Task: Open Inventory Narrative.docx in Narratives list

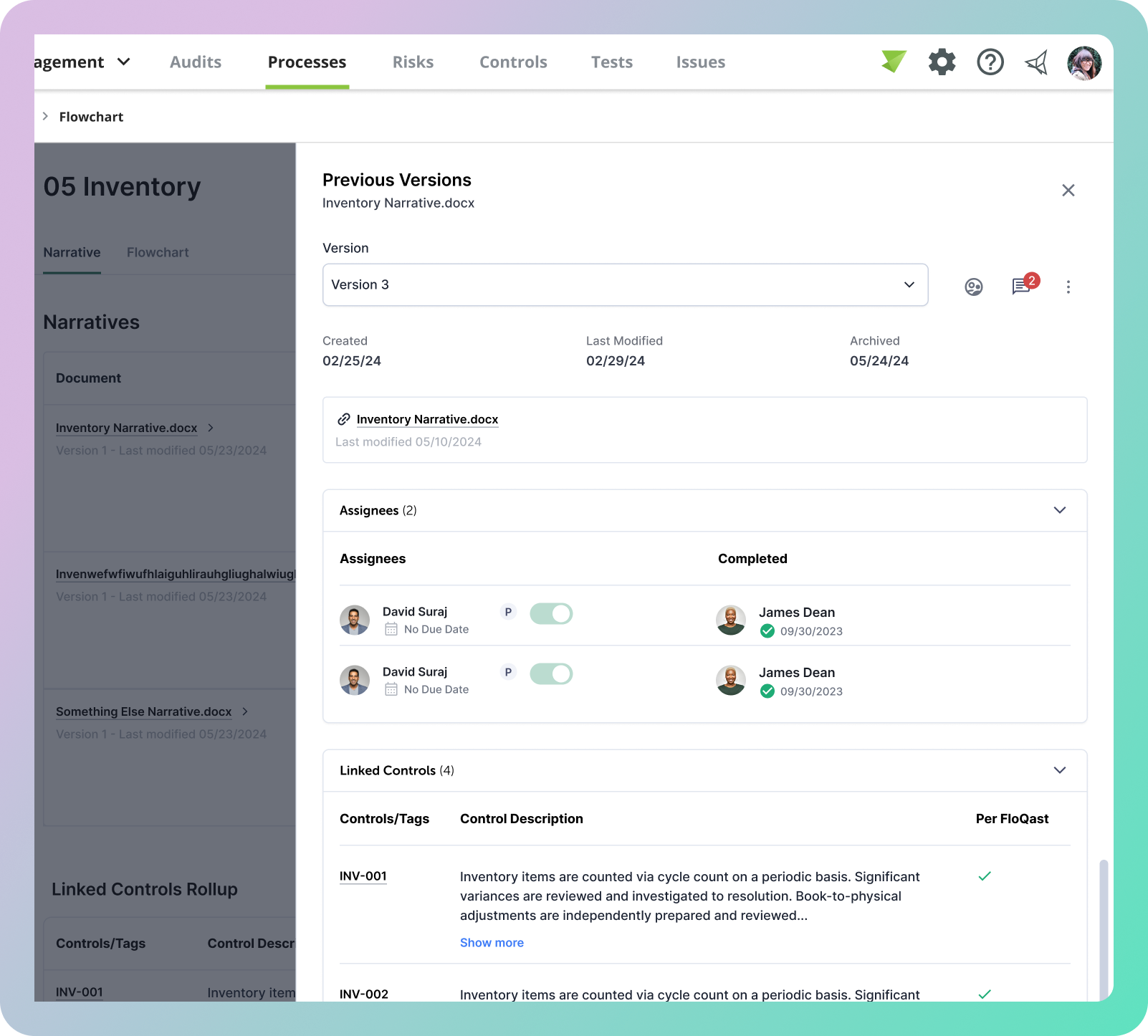Action: pyautogui.click(x=126, y=428)
